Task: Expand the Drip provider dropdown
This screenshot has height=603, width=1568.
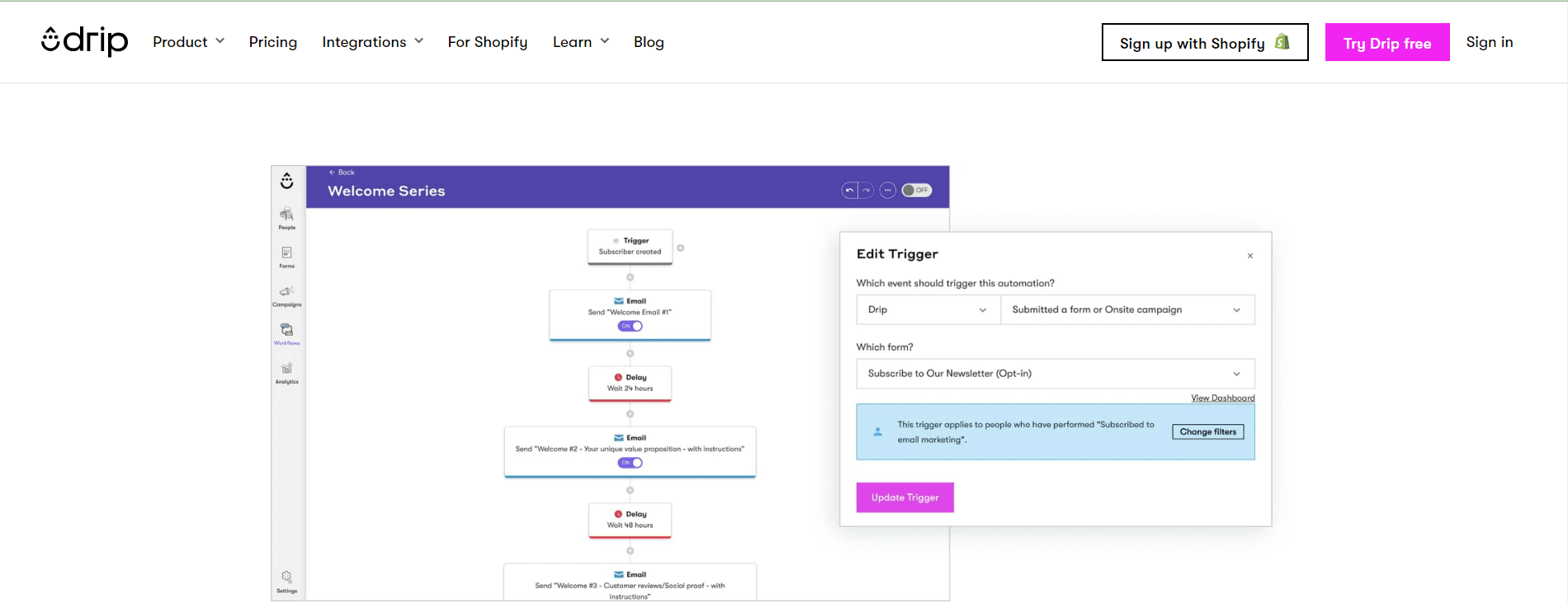Action: [x=928, y=310]
